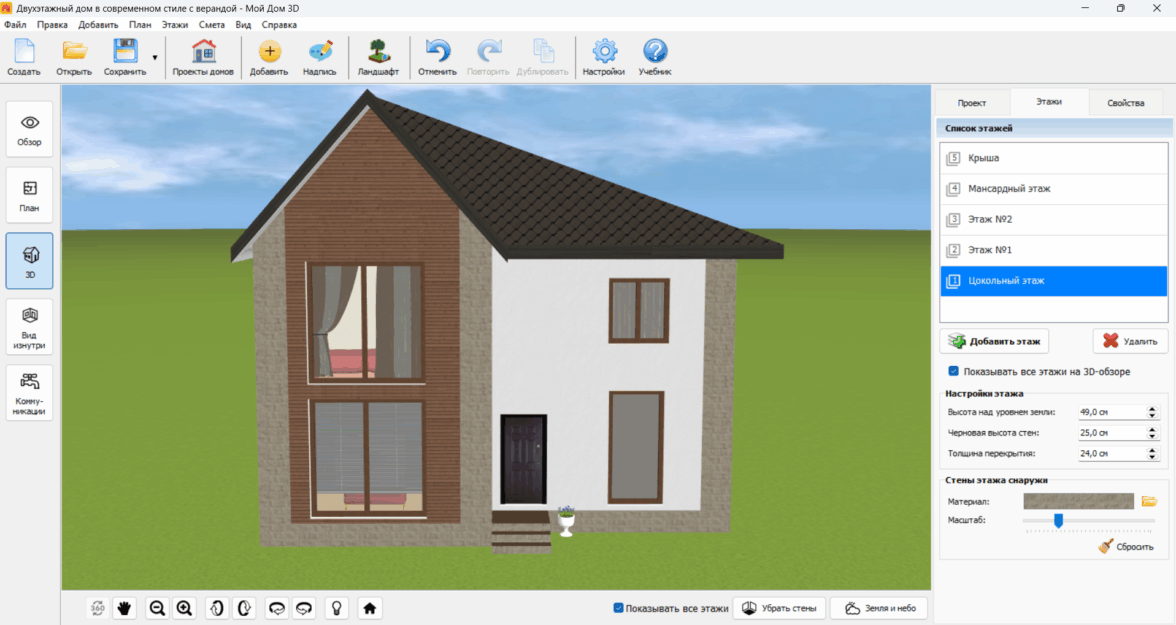1176x625 pixels.
Task: Zoom in with the plus magnifier
Action: (x=185, y=607)
